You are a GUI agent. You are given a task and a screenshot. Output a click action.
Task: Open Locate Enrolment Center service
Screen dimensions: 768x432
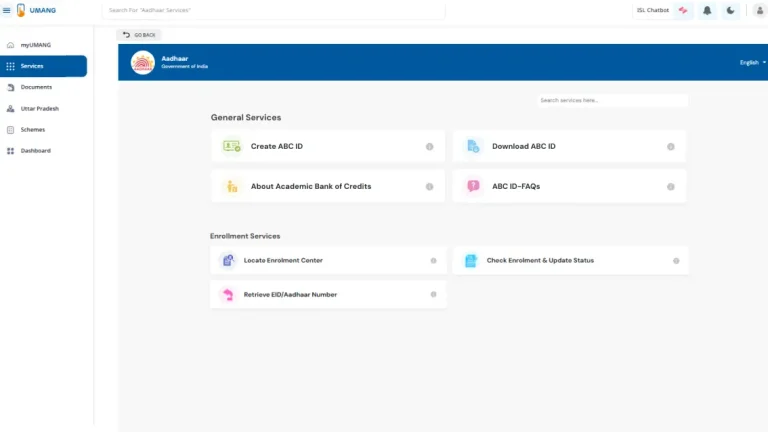[x=328, y=260]
